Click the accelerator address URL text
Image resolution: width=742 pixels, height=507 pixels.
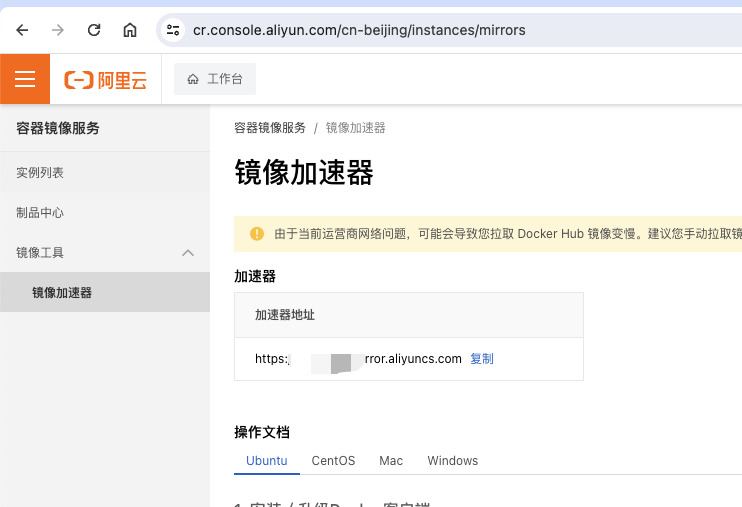point(358,359)
